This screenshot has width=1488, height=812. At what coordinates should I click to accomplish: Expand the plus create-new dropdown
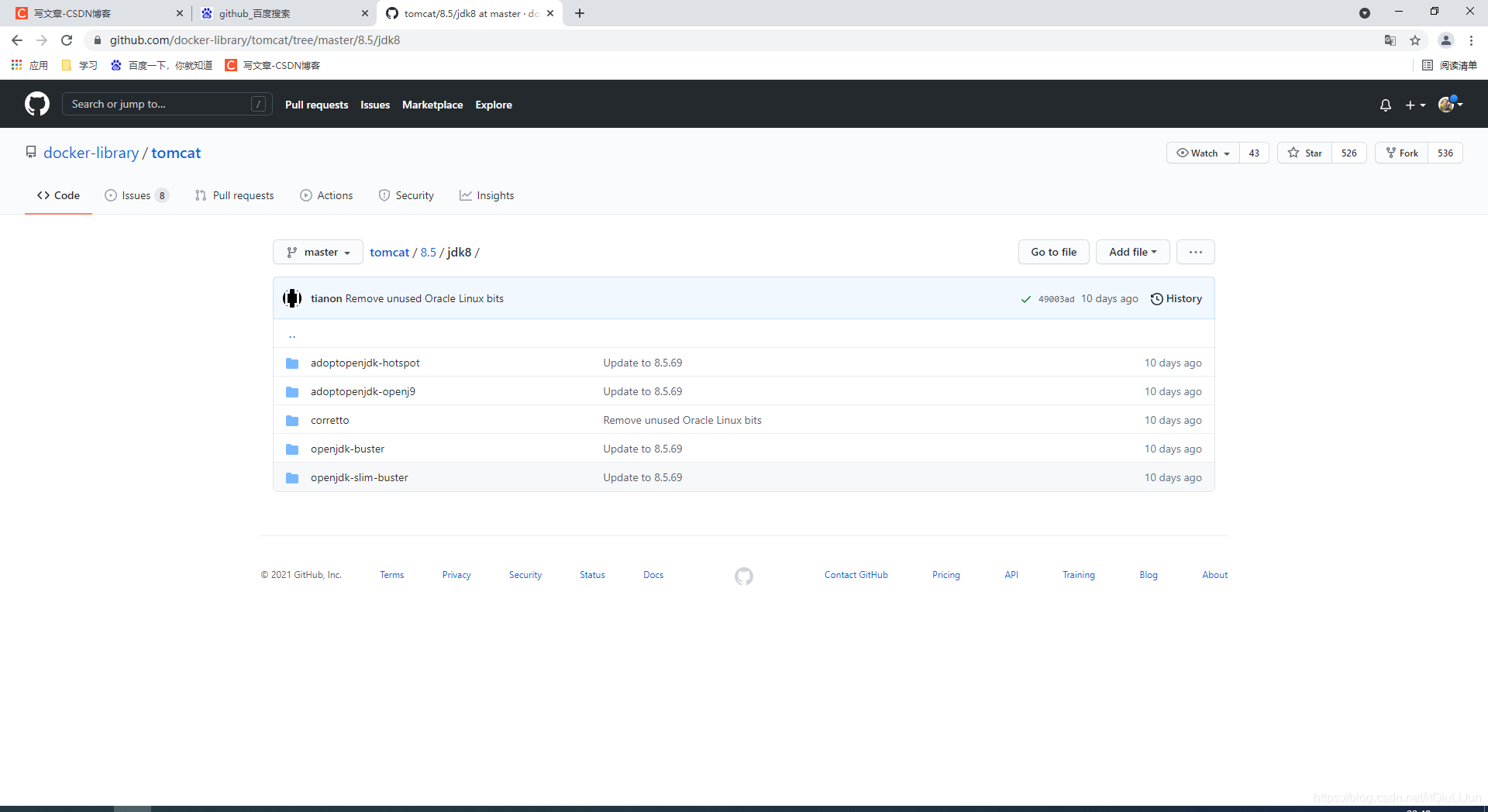1415,105
